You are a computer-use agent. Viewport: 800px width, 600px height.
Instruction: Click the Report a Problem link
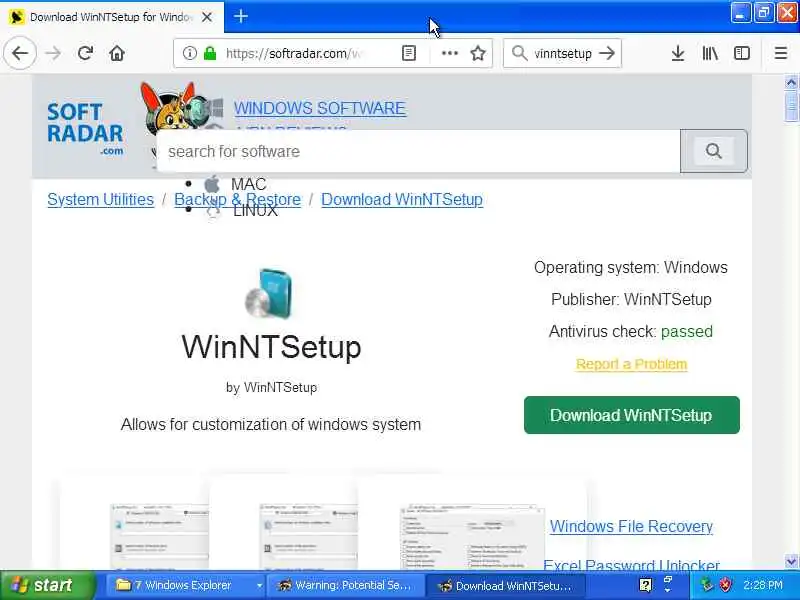(632, 364)
